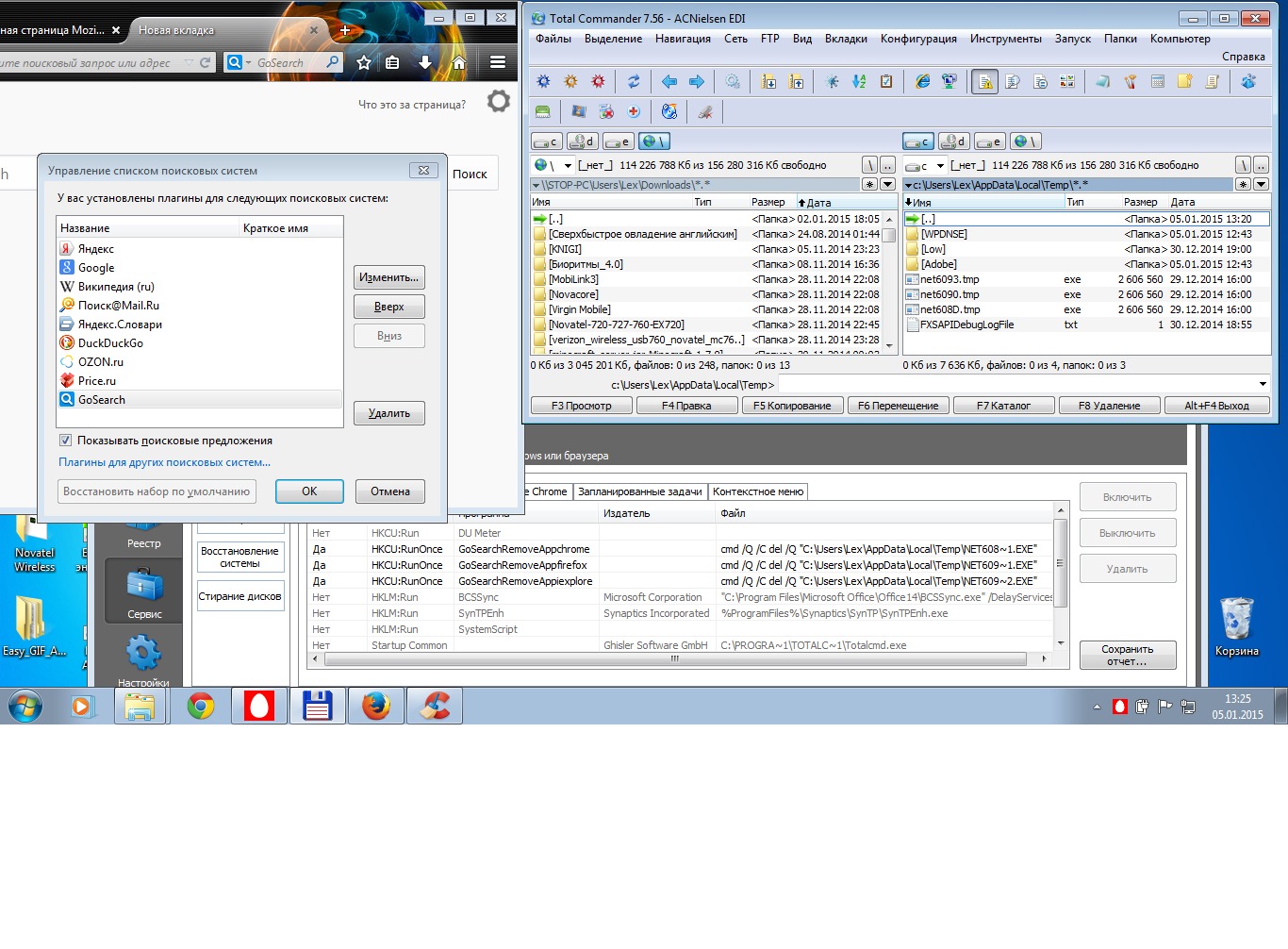Screen dimensions: 1288x949
Task: Select DuckDuckGo in search engine list
Action: (x=199, y=343)
